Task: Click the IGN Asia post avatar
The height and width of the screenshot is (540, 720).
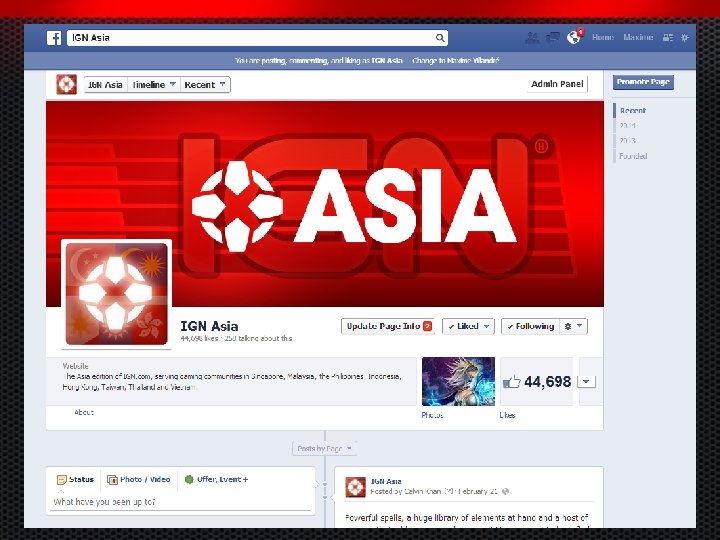Action: 355,487
